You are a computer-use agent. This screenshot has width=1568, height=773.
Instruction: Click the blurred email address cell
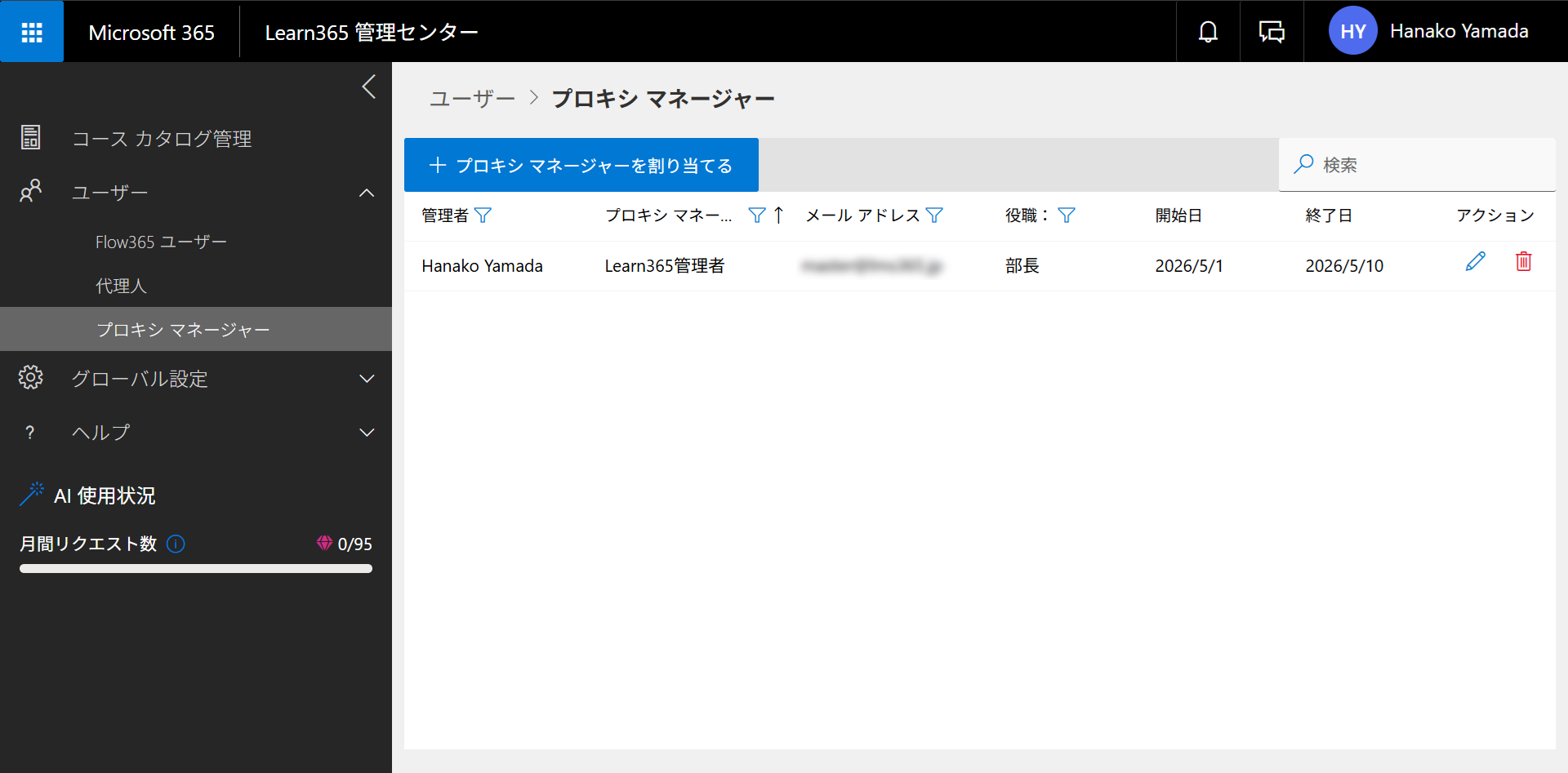(872, 266)
